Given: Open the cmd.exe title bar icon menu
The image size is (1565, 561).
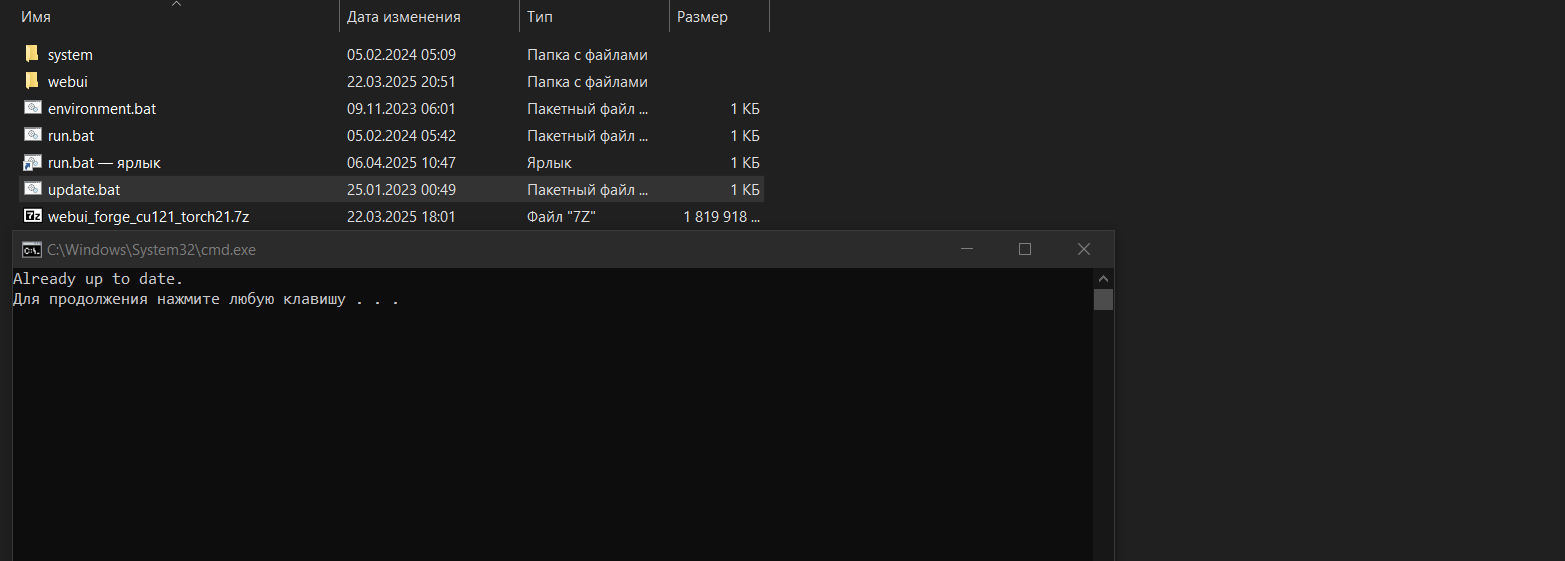Looking at the screenshot, I should [x=31, y=250].
